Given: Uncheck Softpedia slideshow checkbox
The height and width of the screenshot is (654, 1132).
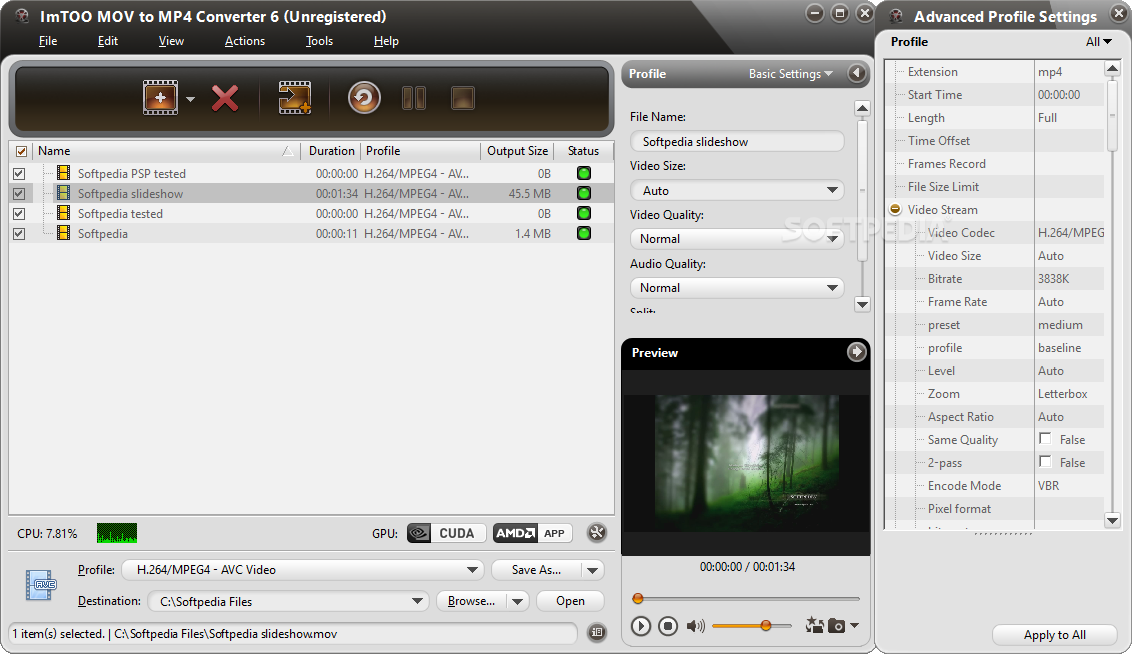Looking at the screenshot, I should [x=19, y=194].
